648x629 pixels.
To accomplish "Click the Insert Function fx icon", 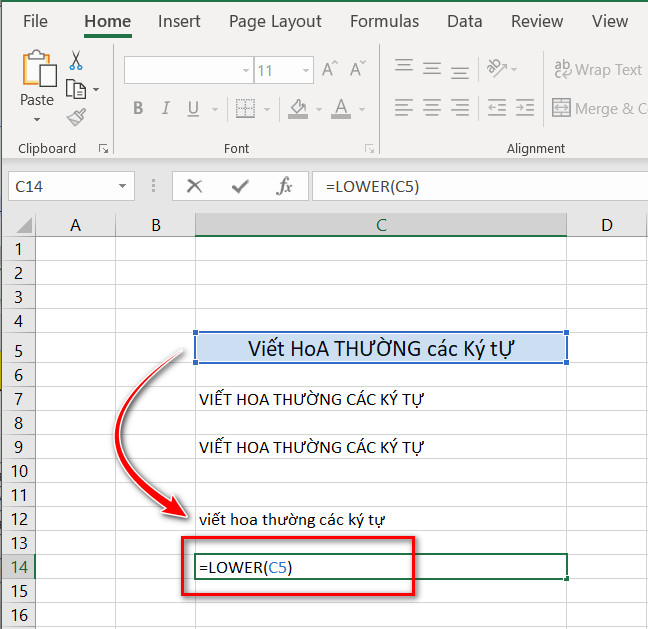I will point(285,186).
